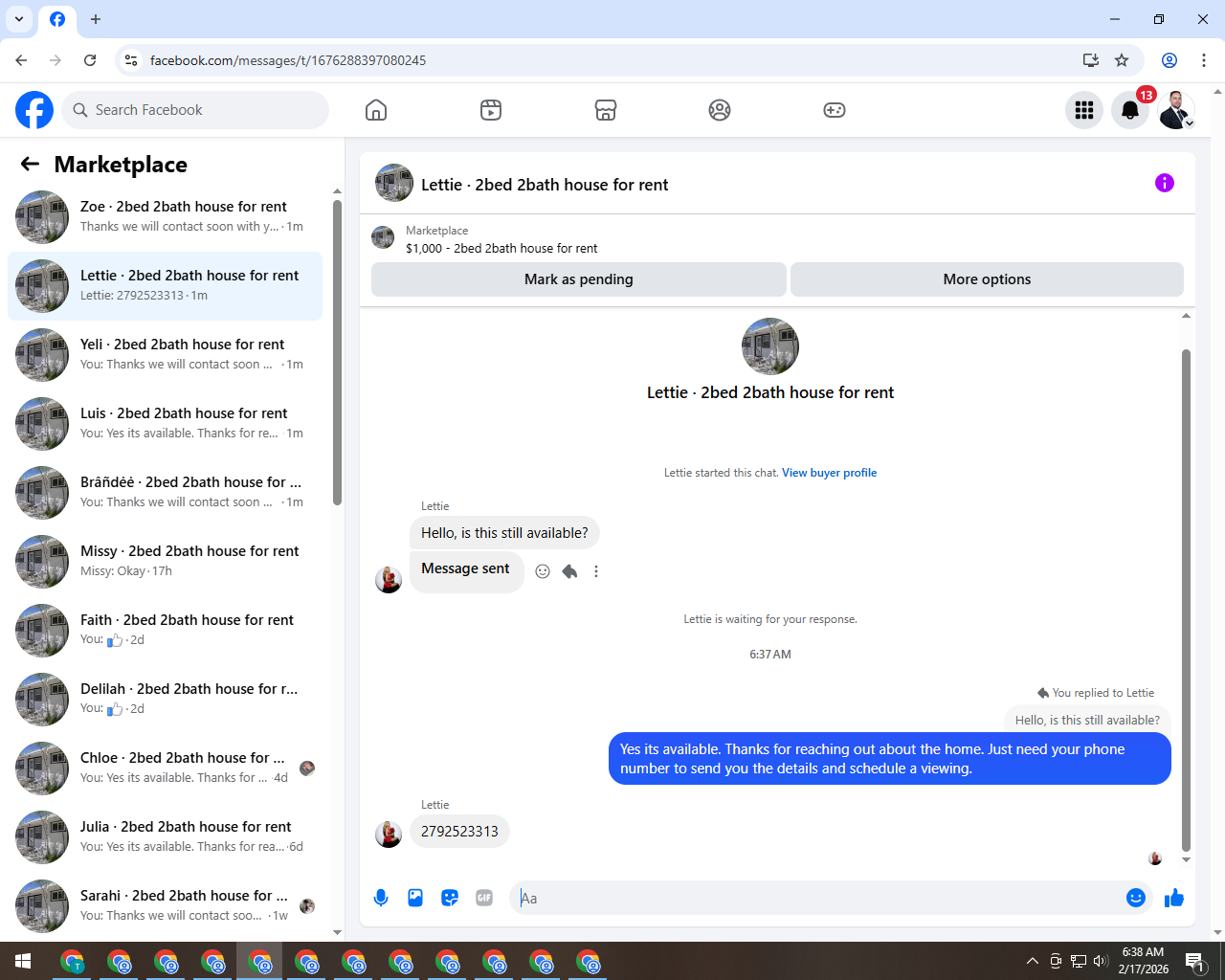This screenshot has height=980, width=1225.
Task: Open Chloe's conversation
Action: (165, 768)
